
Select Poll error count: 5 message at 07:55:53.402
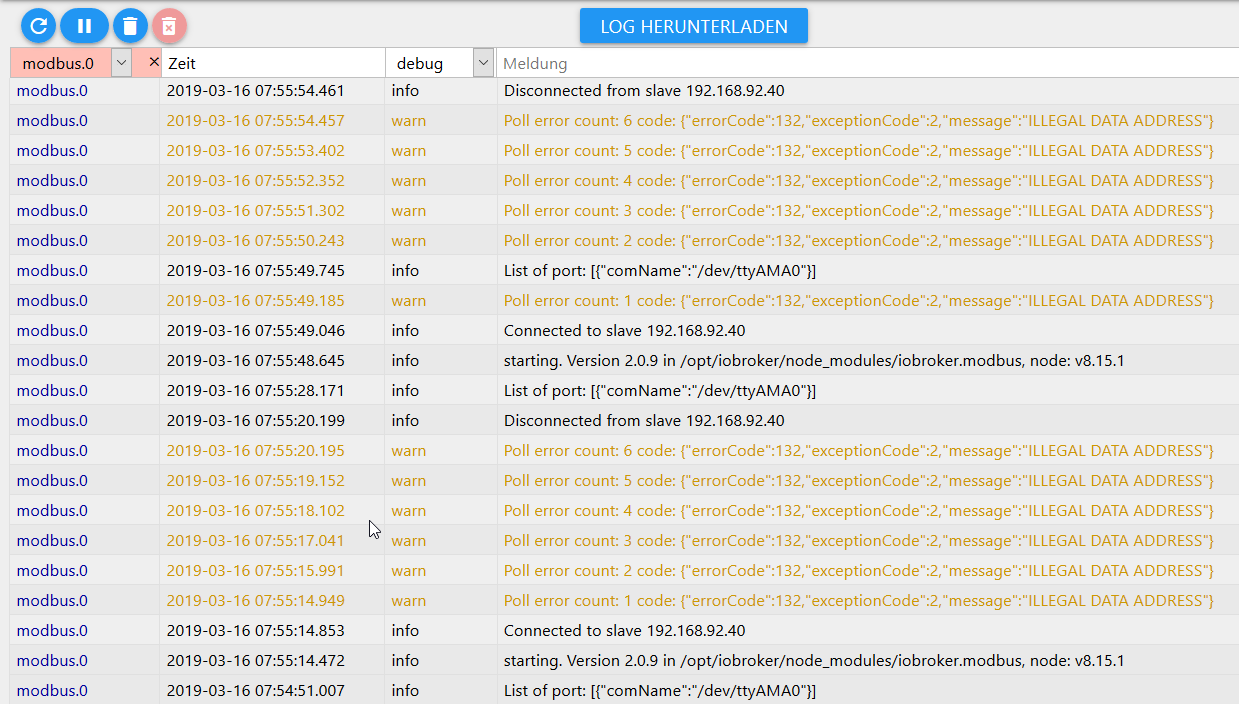(858, 151)
